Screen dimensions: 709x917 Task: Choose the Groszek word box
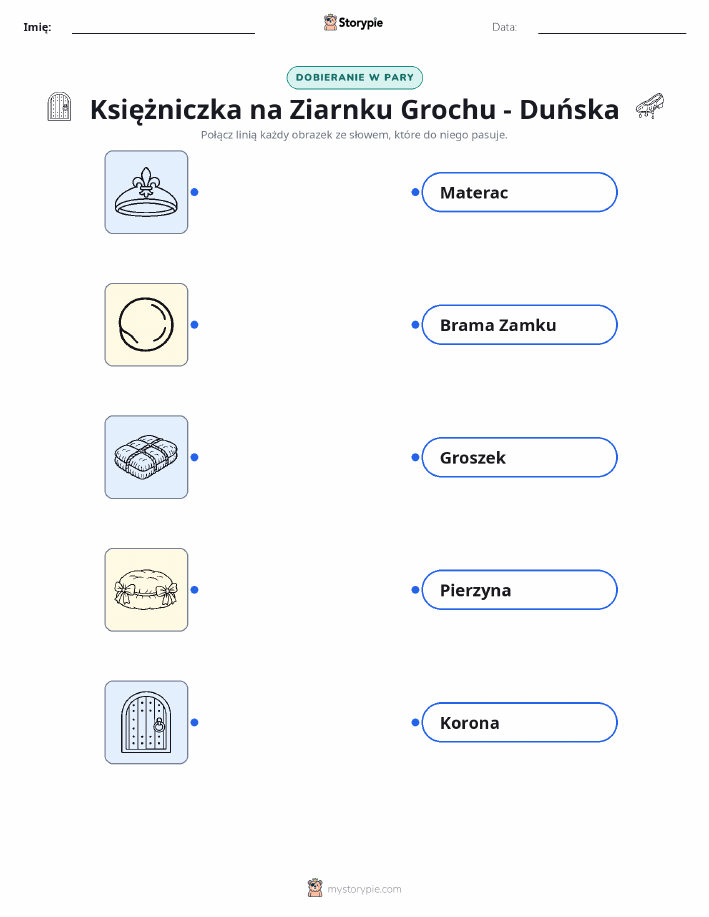519,457
